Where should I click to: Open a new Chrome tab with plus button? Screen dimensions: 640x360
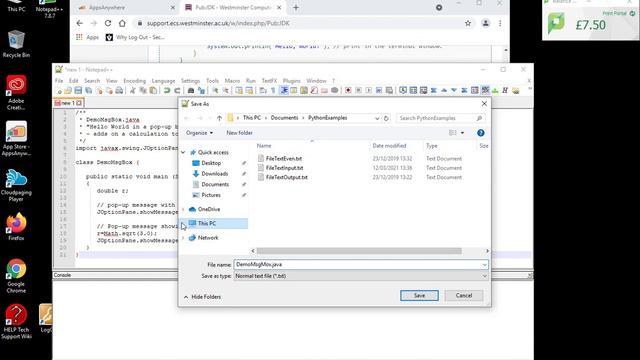[x=296, y=8]
